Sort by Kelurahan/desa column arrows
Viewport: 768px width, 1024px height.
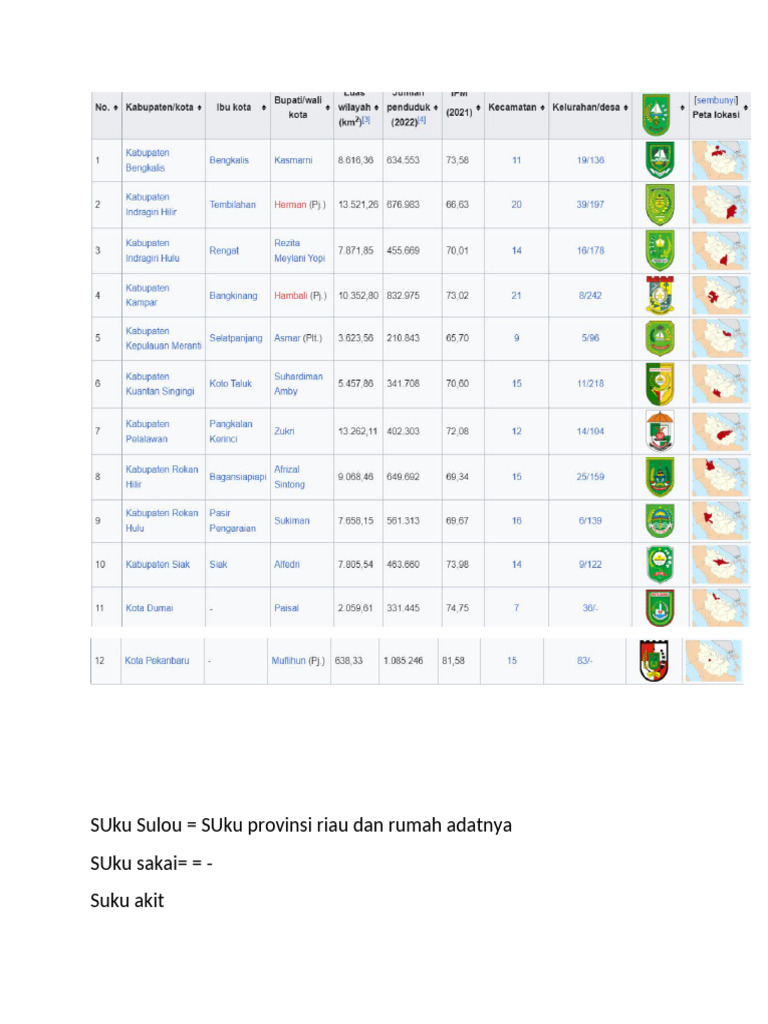(x=627, y=108)
